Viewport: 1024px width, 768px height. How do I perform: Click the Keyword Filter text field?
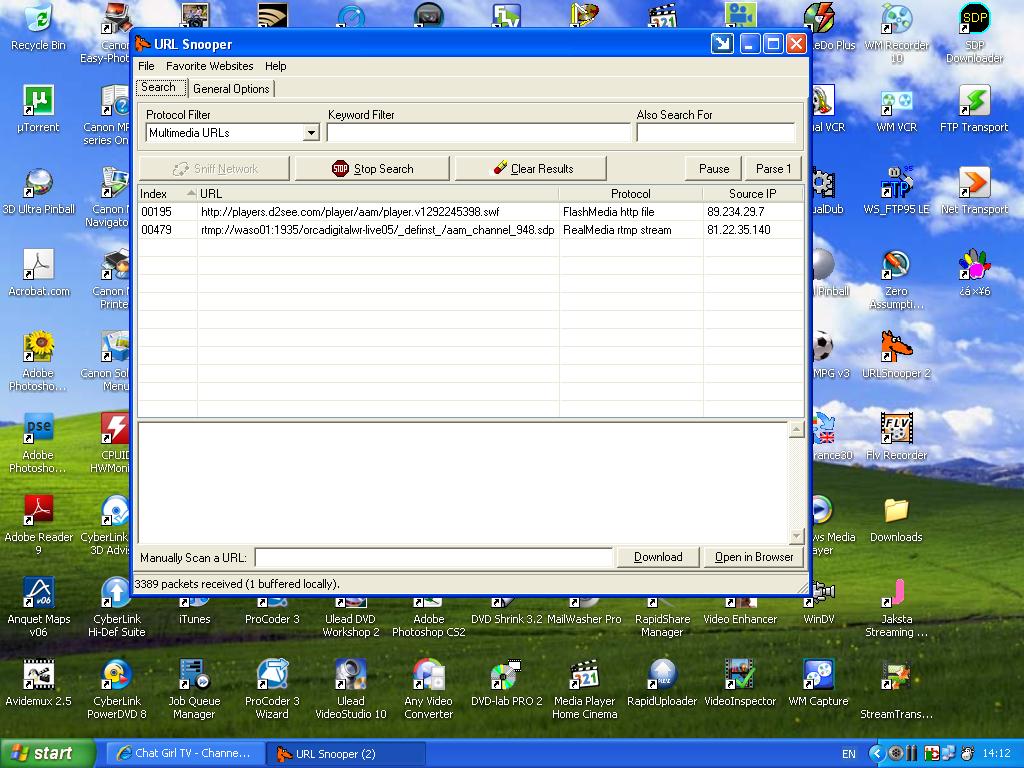coord(479,133)
